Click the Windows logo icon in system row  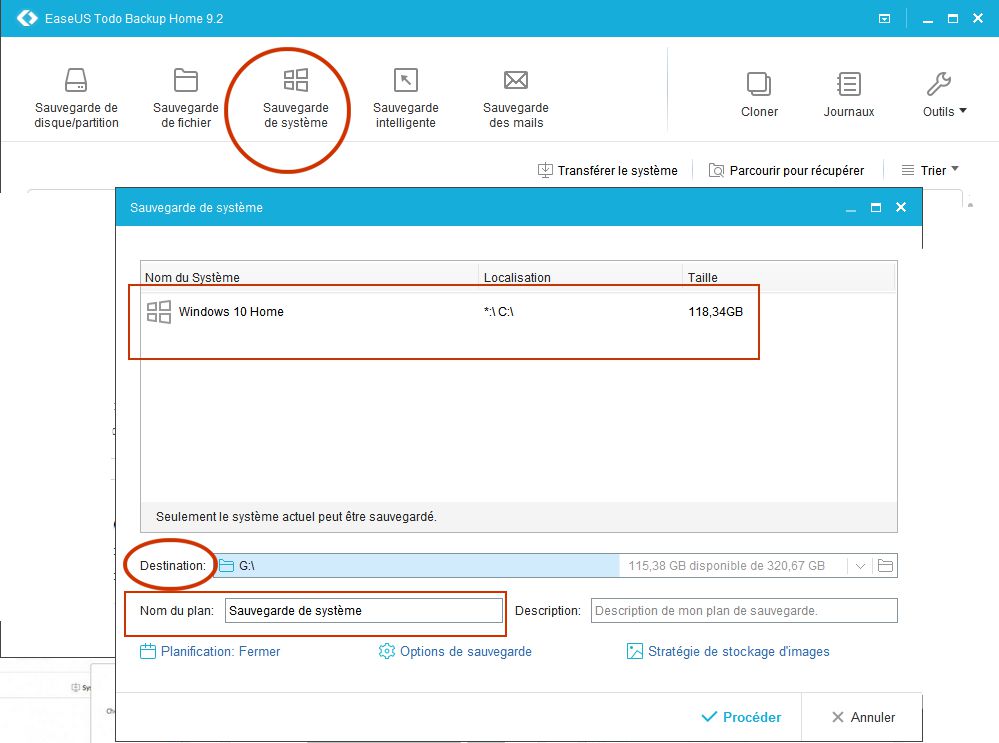[159, 312]
